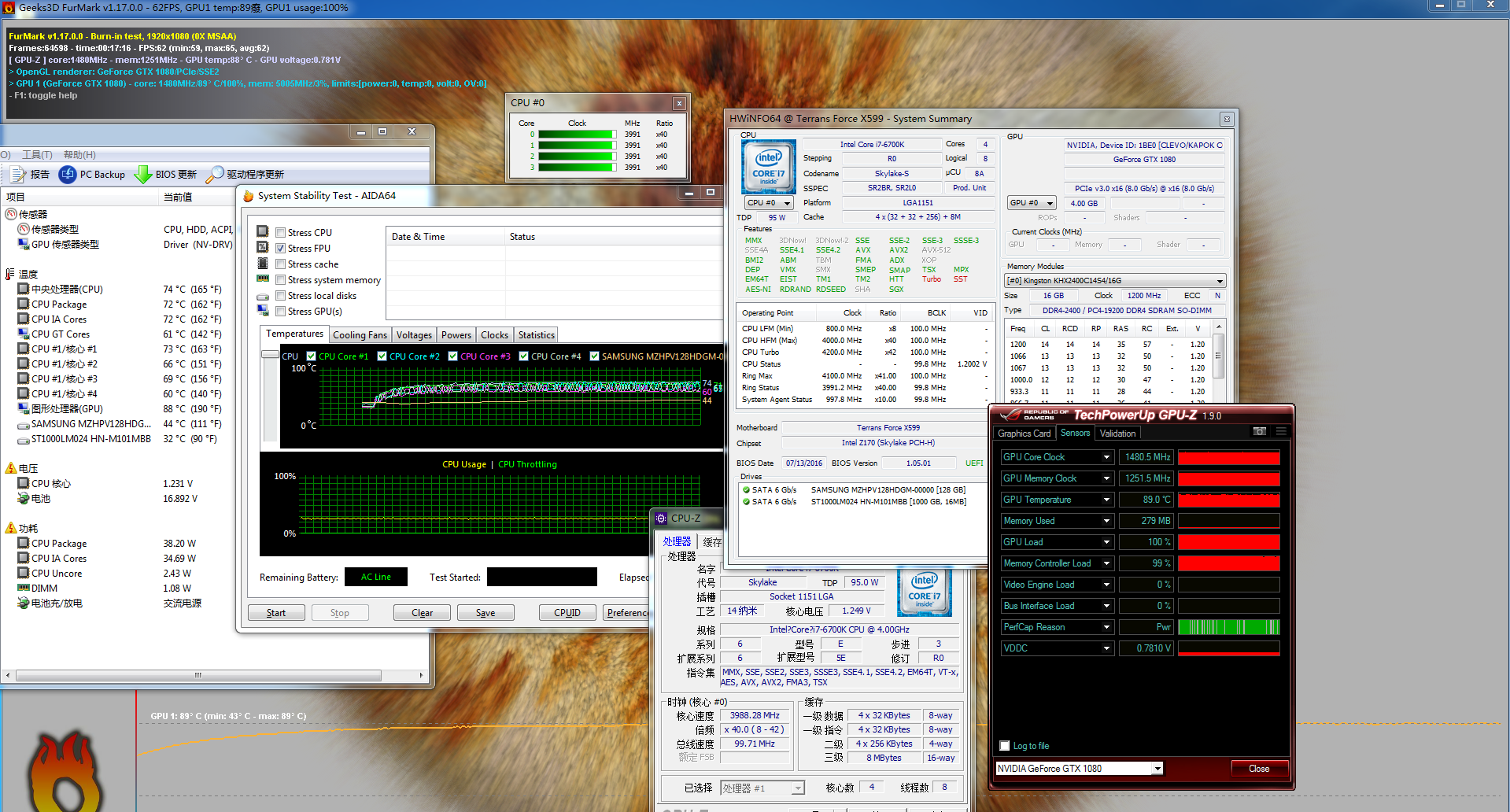
Task: Click the AIDA64 horizontal scrollbar thumb
Action: 198,675
